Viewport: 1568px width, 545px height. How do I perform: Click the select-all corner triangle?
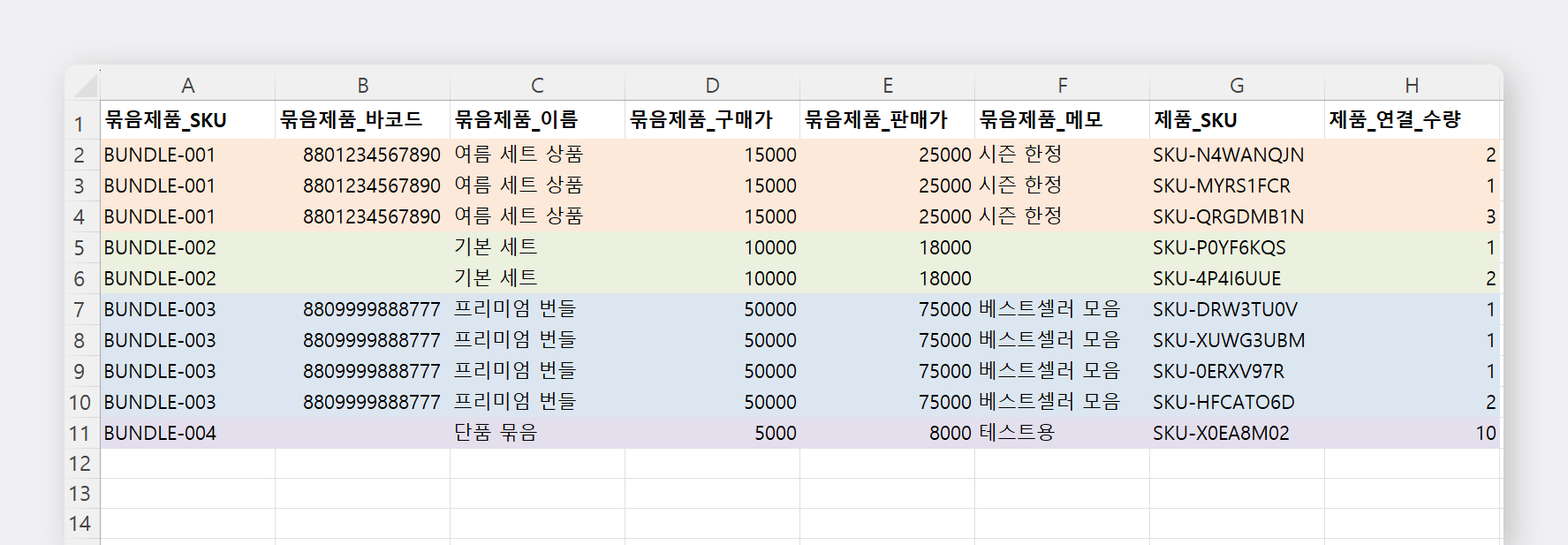[86, 86]
